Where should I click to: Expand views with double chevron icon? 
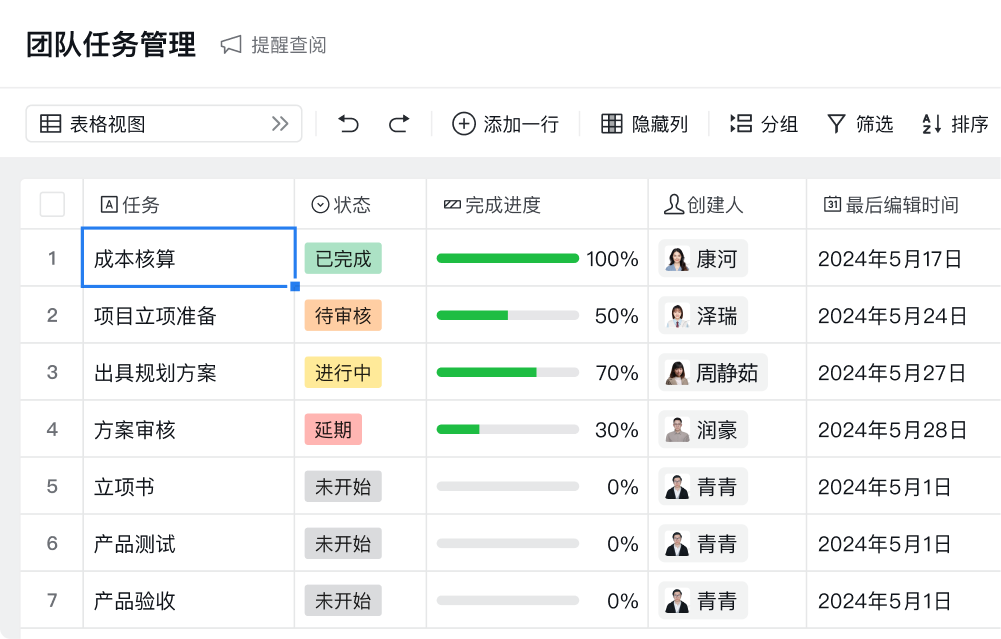click(x=280, y=123)
